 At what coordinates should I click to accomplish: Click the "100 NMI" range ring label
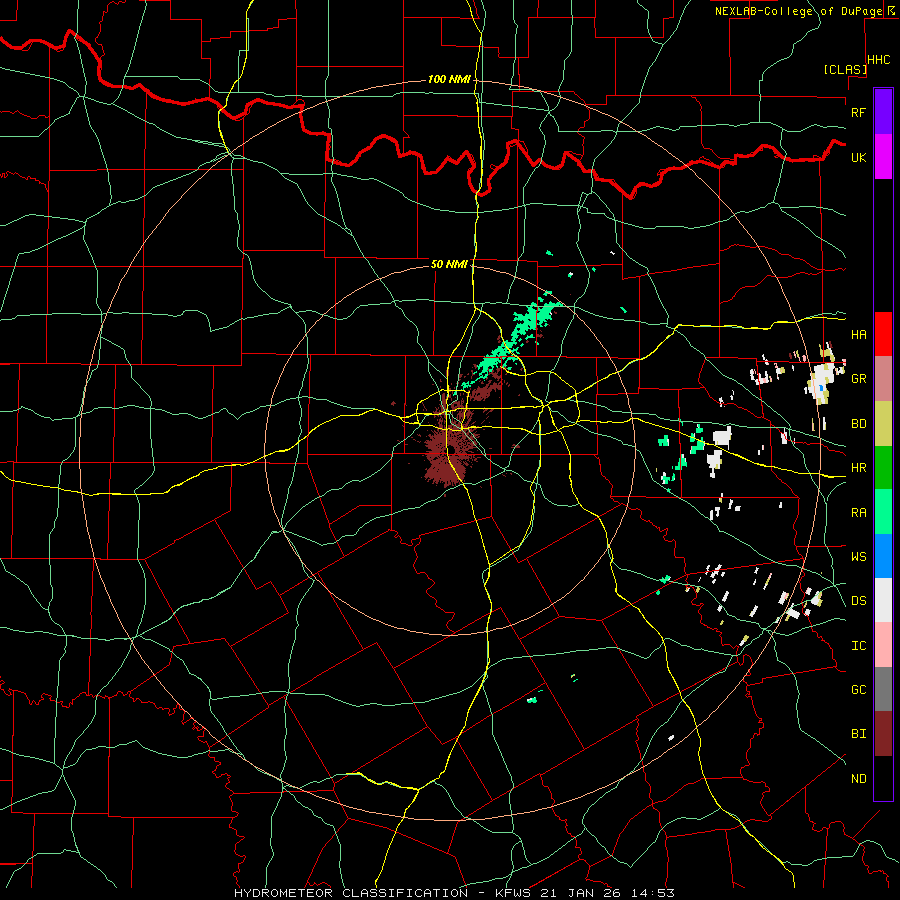tap(449, 79)
